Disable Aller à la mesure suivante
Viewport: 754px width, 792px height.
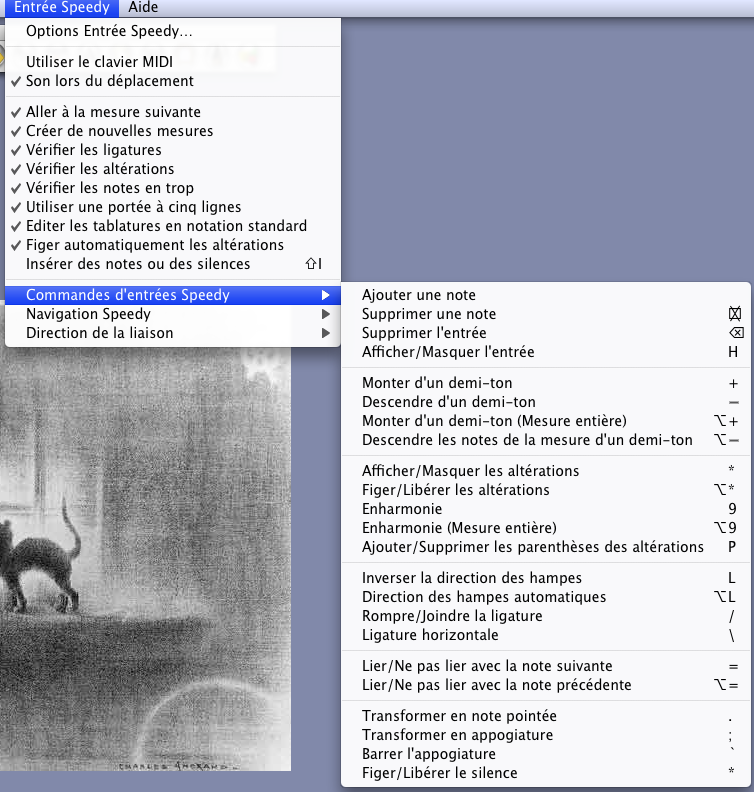coord(113,112)
